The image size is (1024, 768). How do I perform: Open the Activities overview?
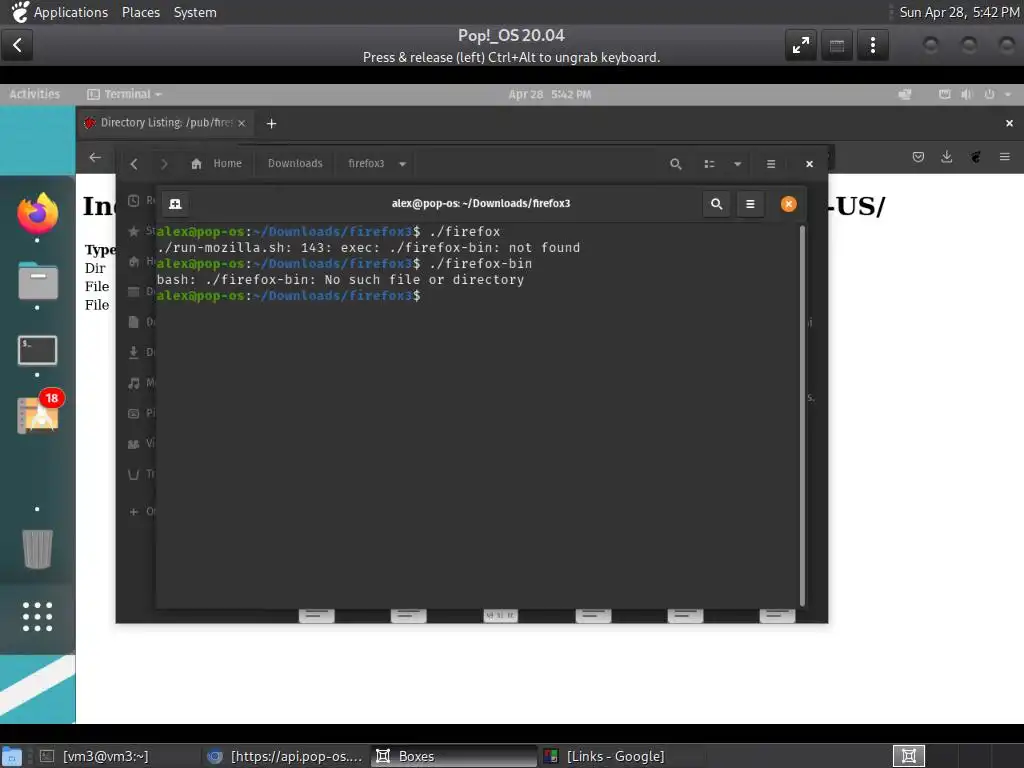(x=34, y=95)
